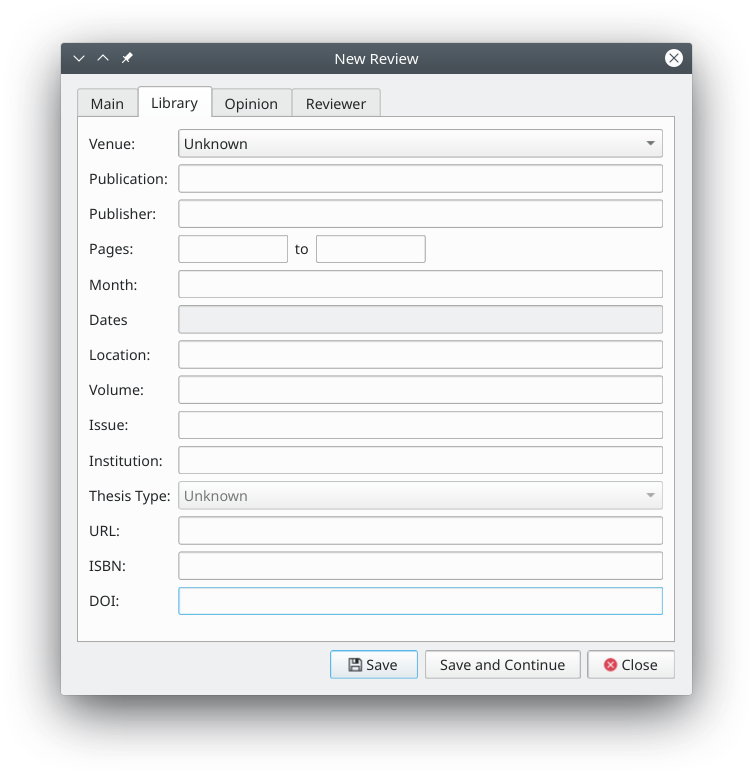Click Save and Continue

pos(503,665)
